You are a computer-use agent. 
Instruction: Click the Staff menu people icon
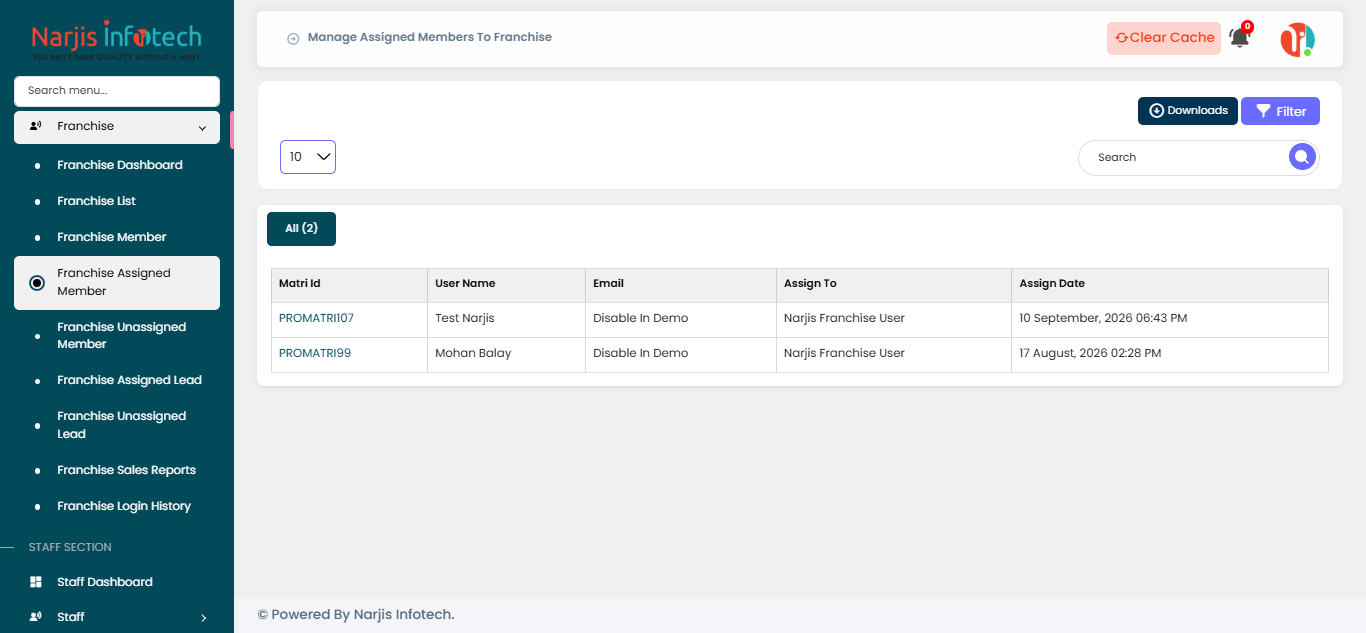[x=36, y=617]
